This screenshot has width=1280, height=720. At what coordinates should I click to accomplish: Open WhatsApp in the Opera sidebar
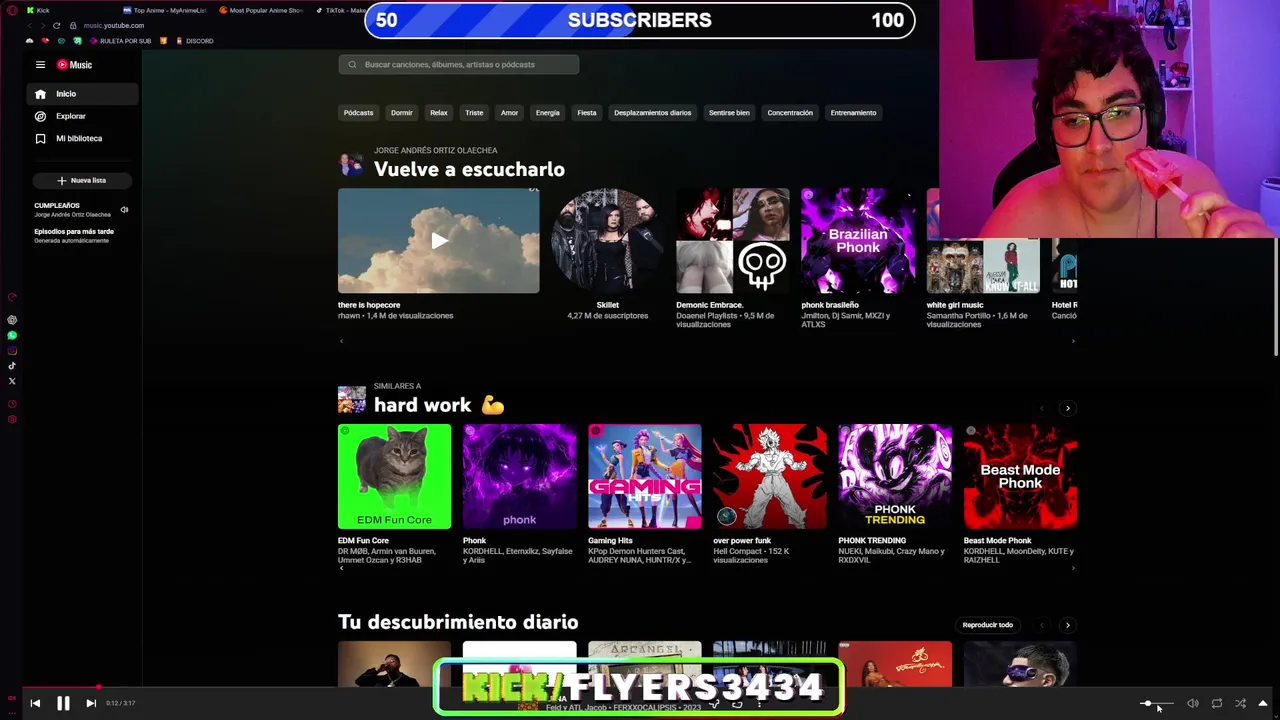pos(12,336)
